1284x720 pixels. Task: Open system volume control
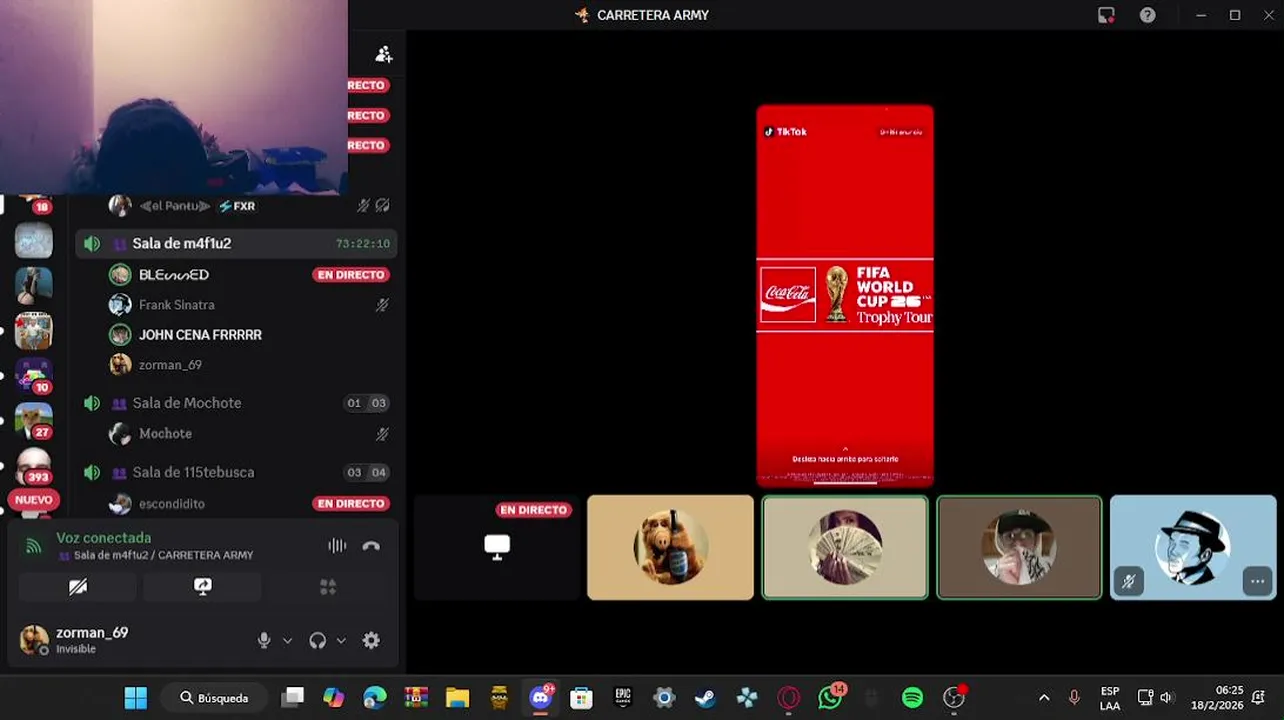coord(1166,698)
